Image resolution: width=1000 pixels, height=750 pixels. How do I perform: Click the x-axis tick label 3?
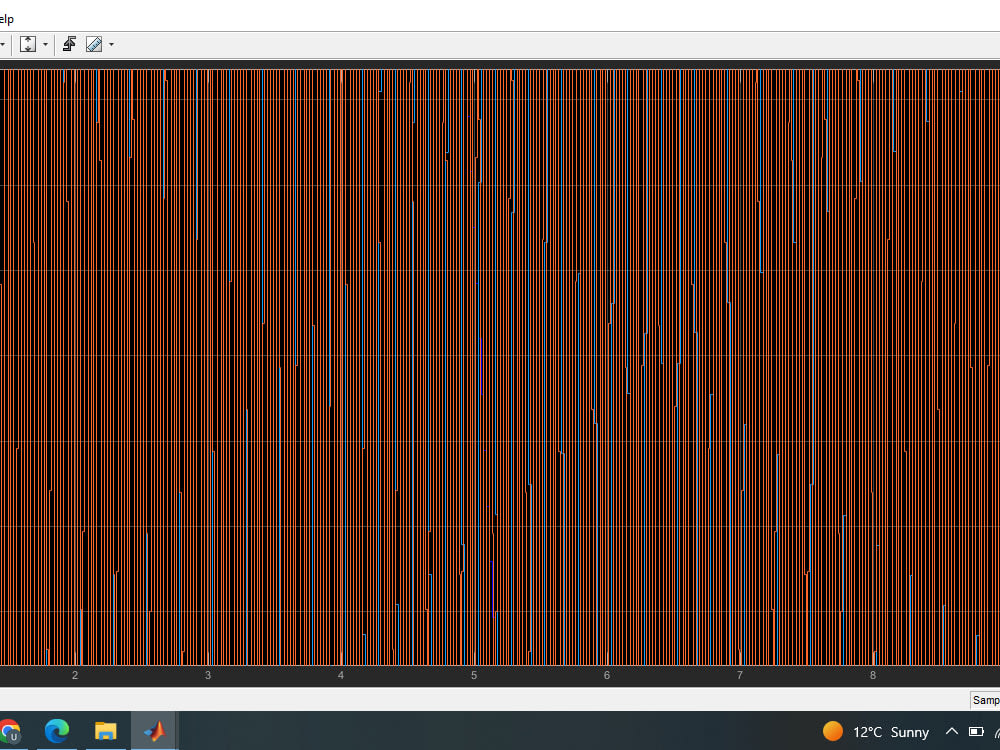tap(208, 675)
